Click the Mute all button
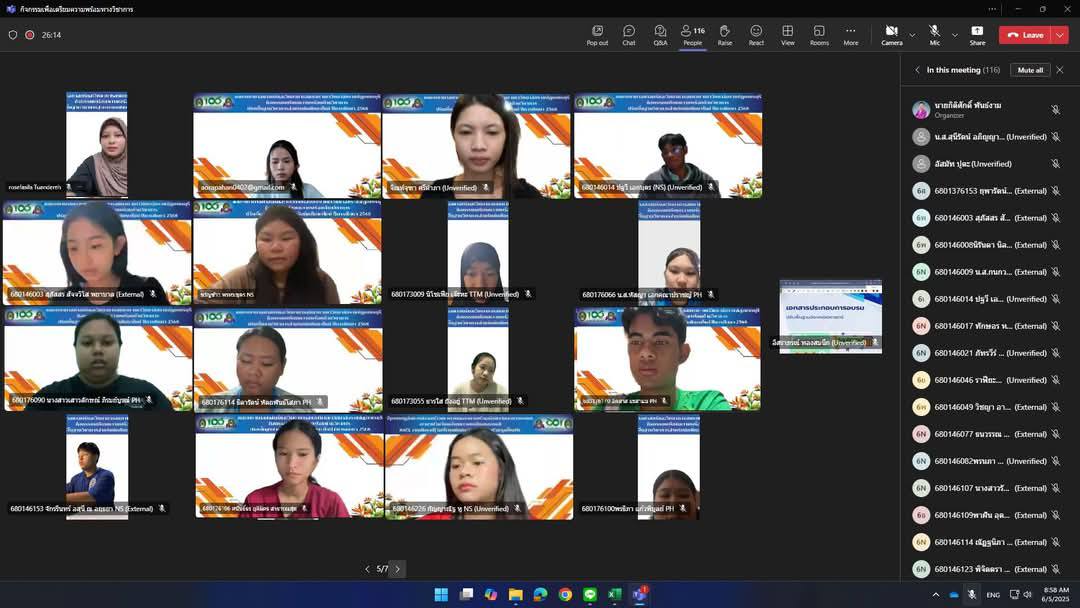Screen dimensions: 1080x608 pos(1030,70)
